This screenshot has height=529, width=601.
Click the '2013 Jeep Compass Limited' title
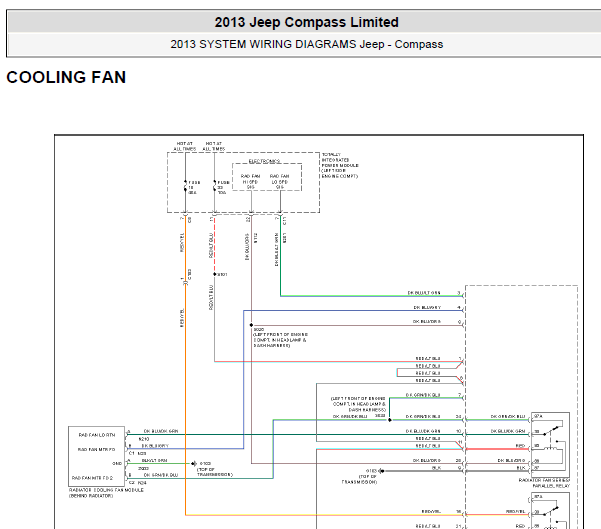pos(306,22)
